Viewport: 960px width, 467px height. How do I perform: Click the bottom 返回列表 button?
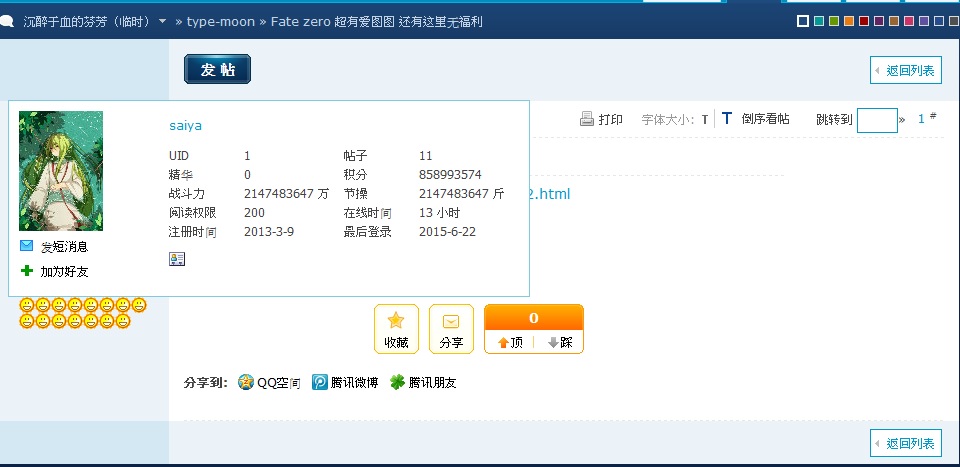[906, 443]
